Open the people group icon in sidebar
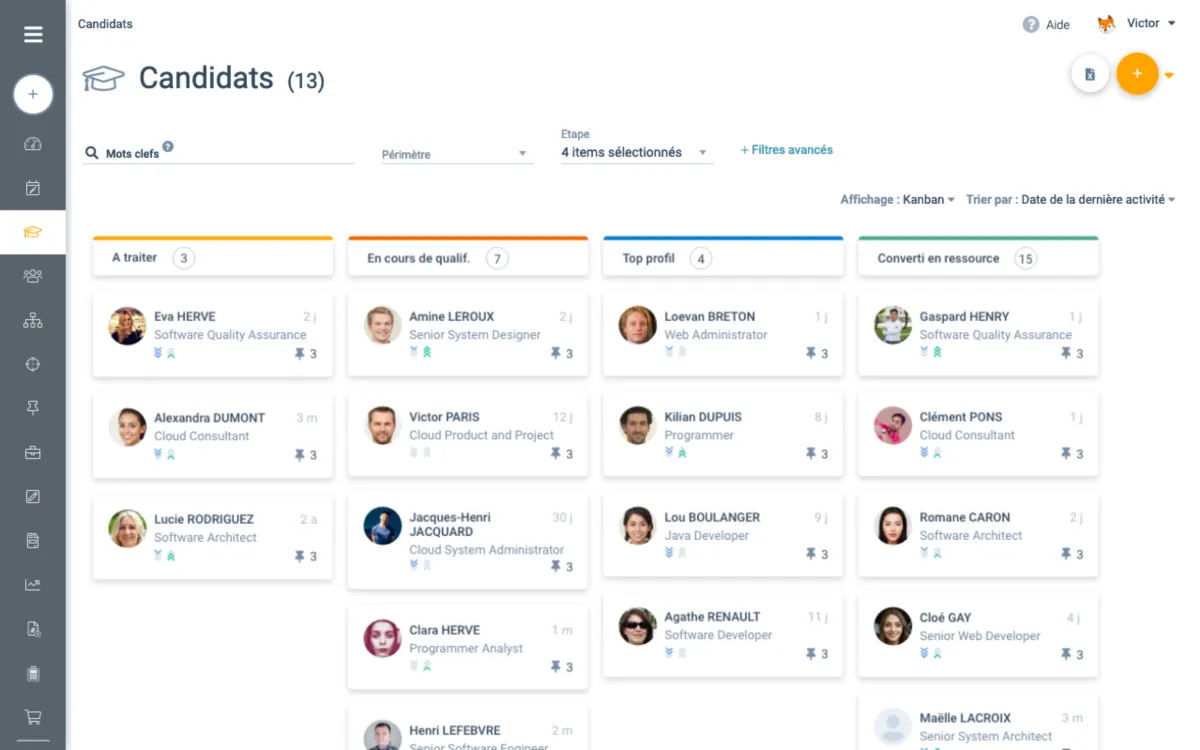 point(33,276)
